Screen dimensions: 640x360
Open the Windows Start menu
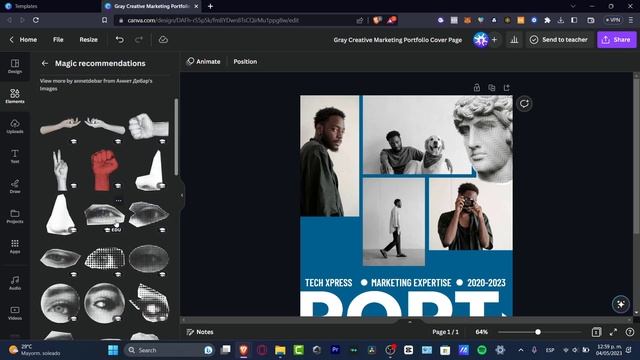(x=113, y=350)
